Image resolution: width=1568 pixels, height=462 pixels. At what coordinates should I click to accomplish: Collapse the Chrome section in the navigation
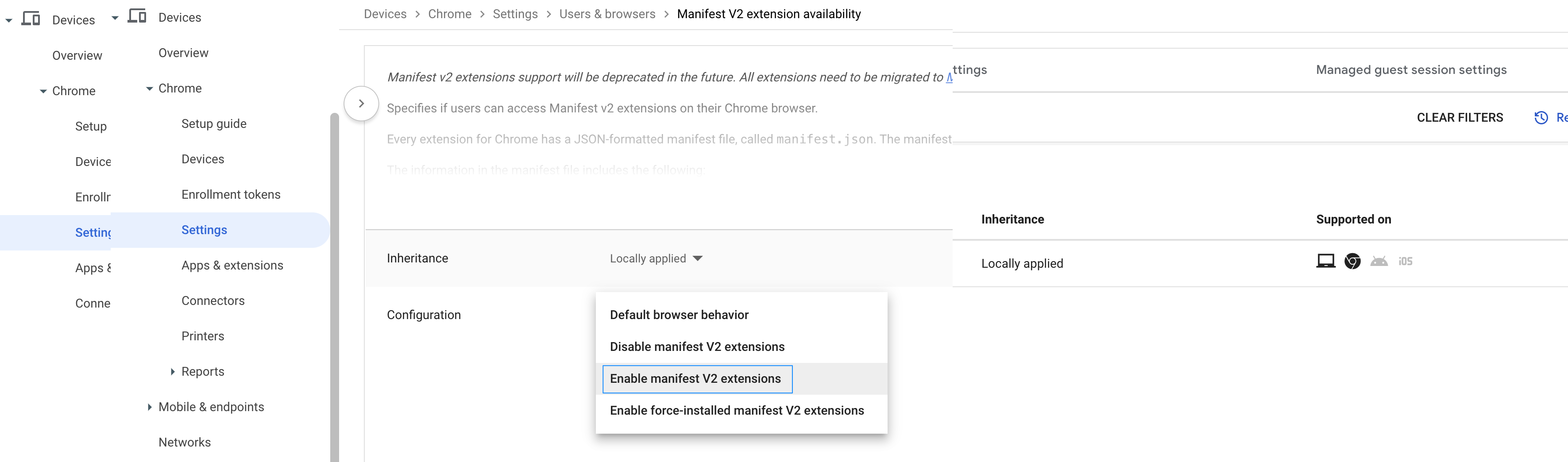[149, 89]
